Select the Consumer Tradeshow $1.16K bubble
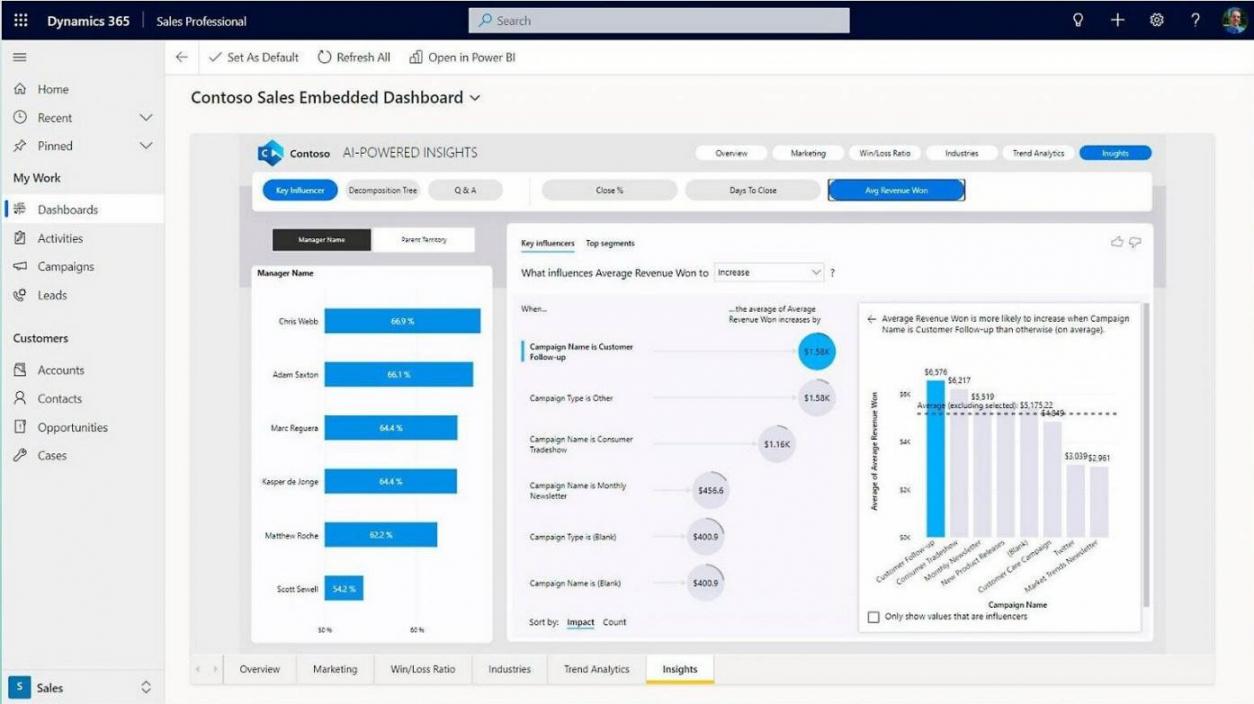1254x704 pixels. tap(776, 444)
